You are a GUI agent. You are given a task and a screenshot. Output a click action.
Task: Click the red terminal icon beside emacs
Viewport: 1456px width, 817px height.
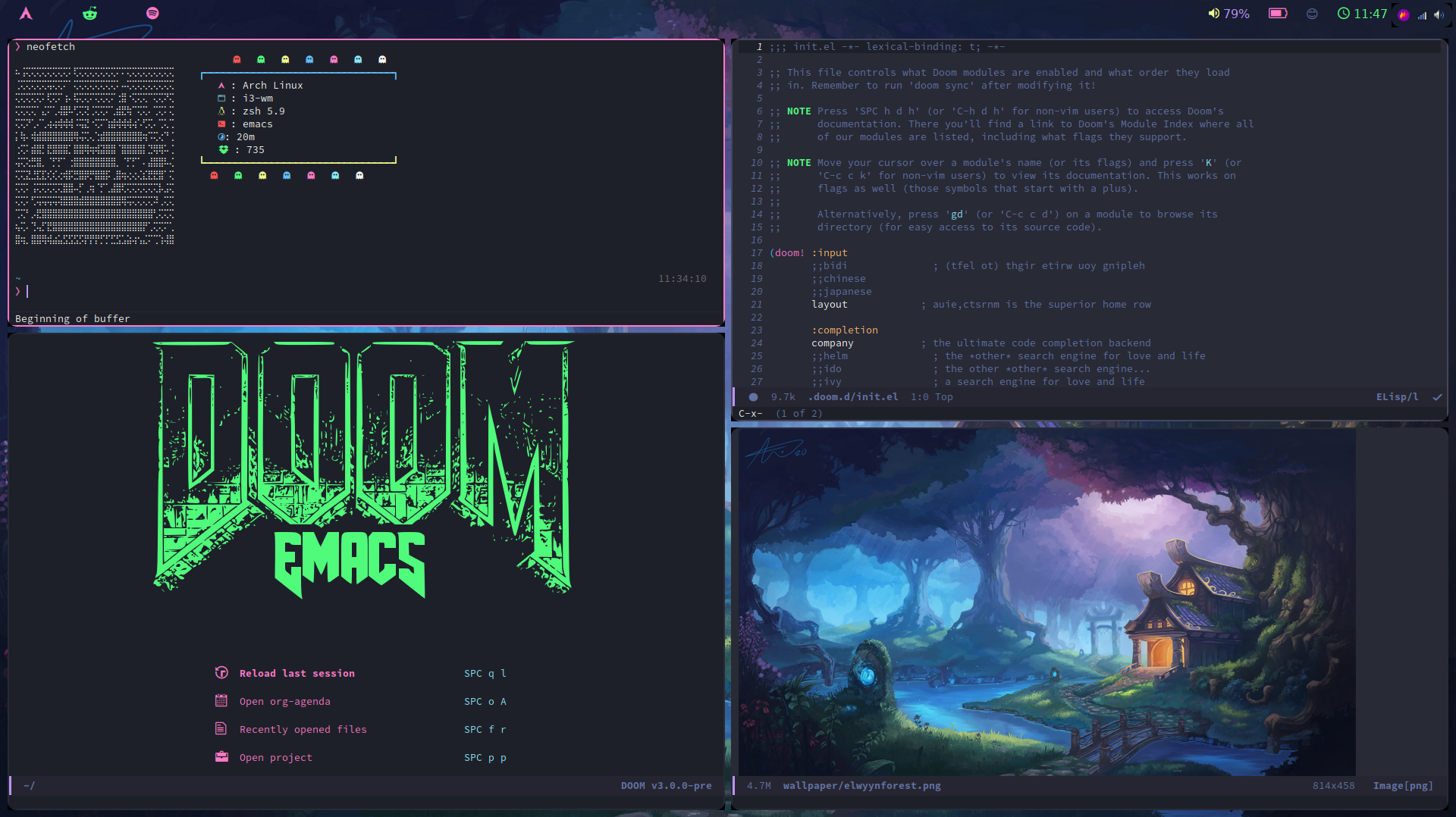[221, 124]
